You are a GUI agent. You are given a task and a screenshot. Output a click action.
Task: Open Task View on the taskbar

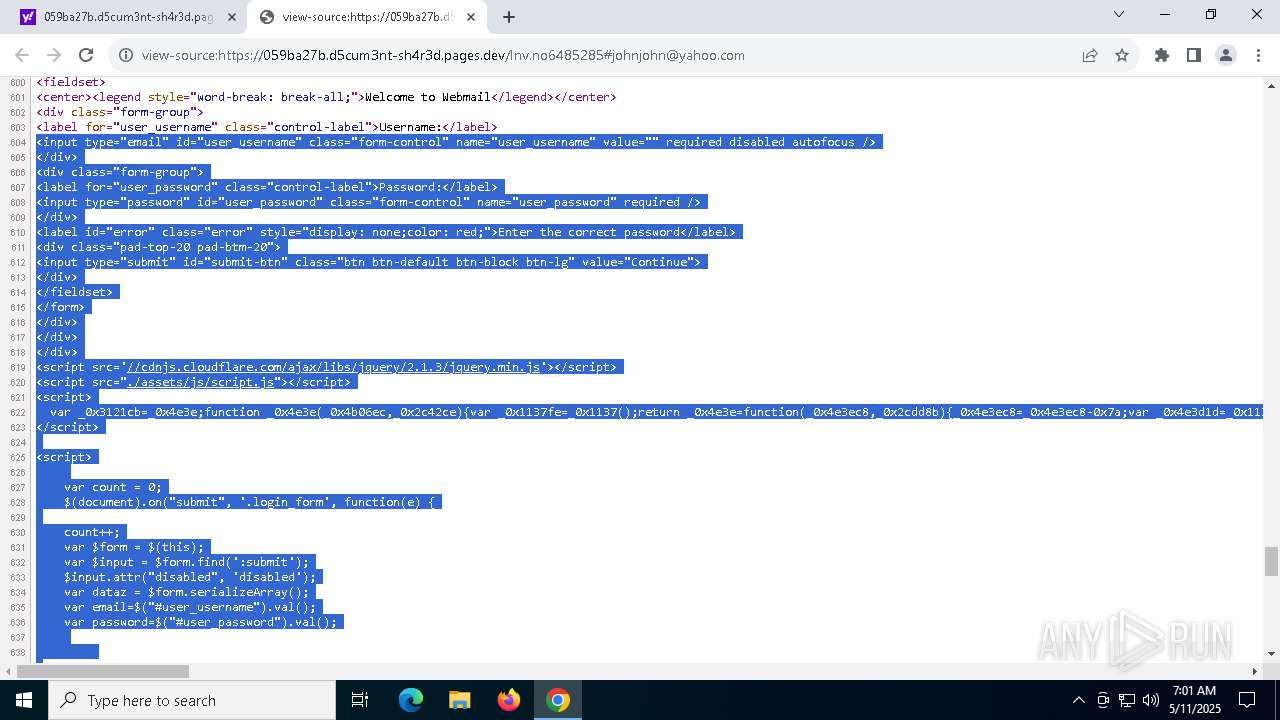pyautogui.click(x=360, y=700)
